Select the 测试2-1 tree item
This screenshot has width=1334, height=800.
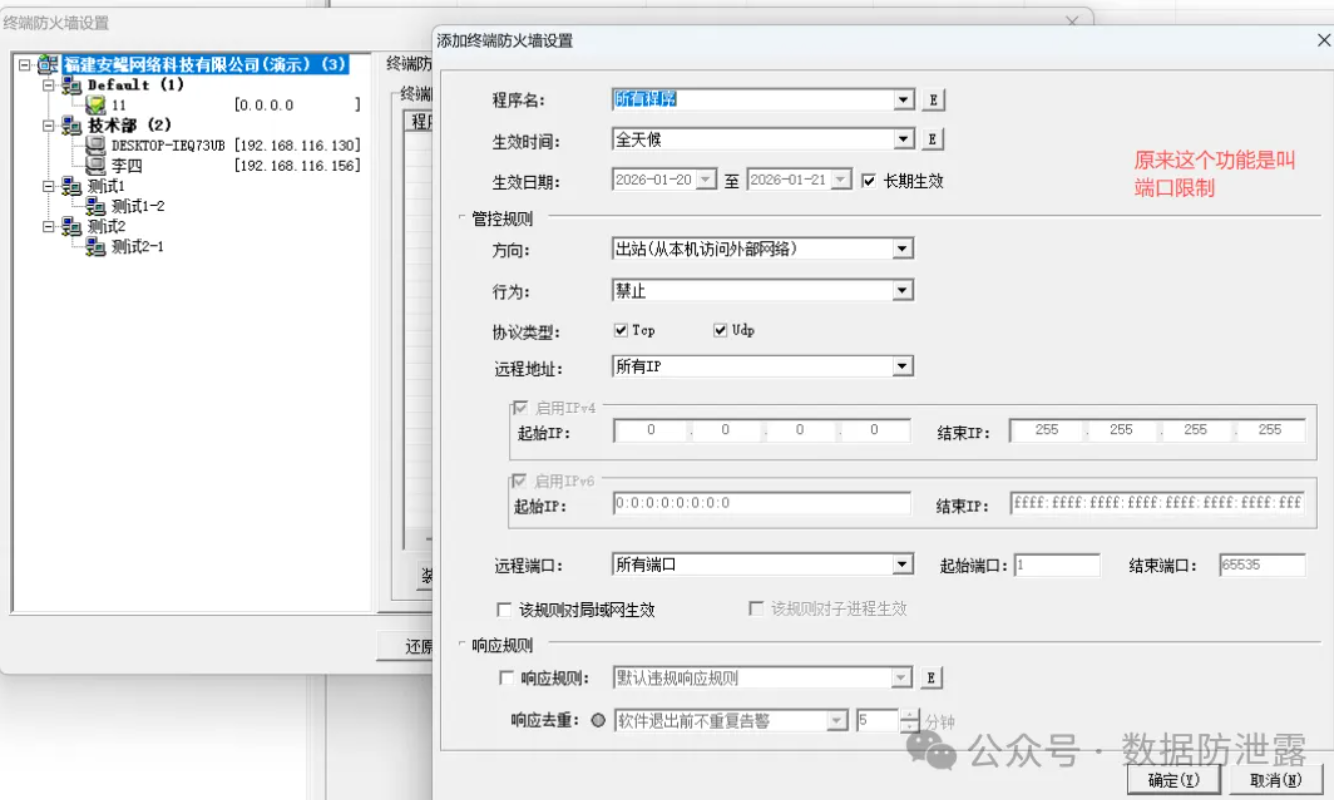pos(138,247)
